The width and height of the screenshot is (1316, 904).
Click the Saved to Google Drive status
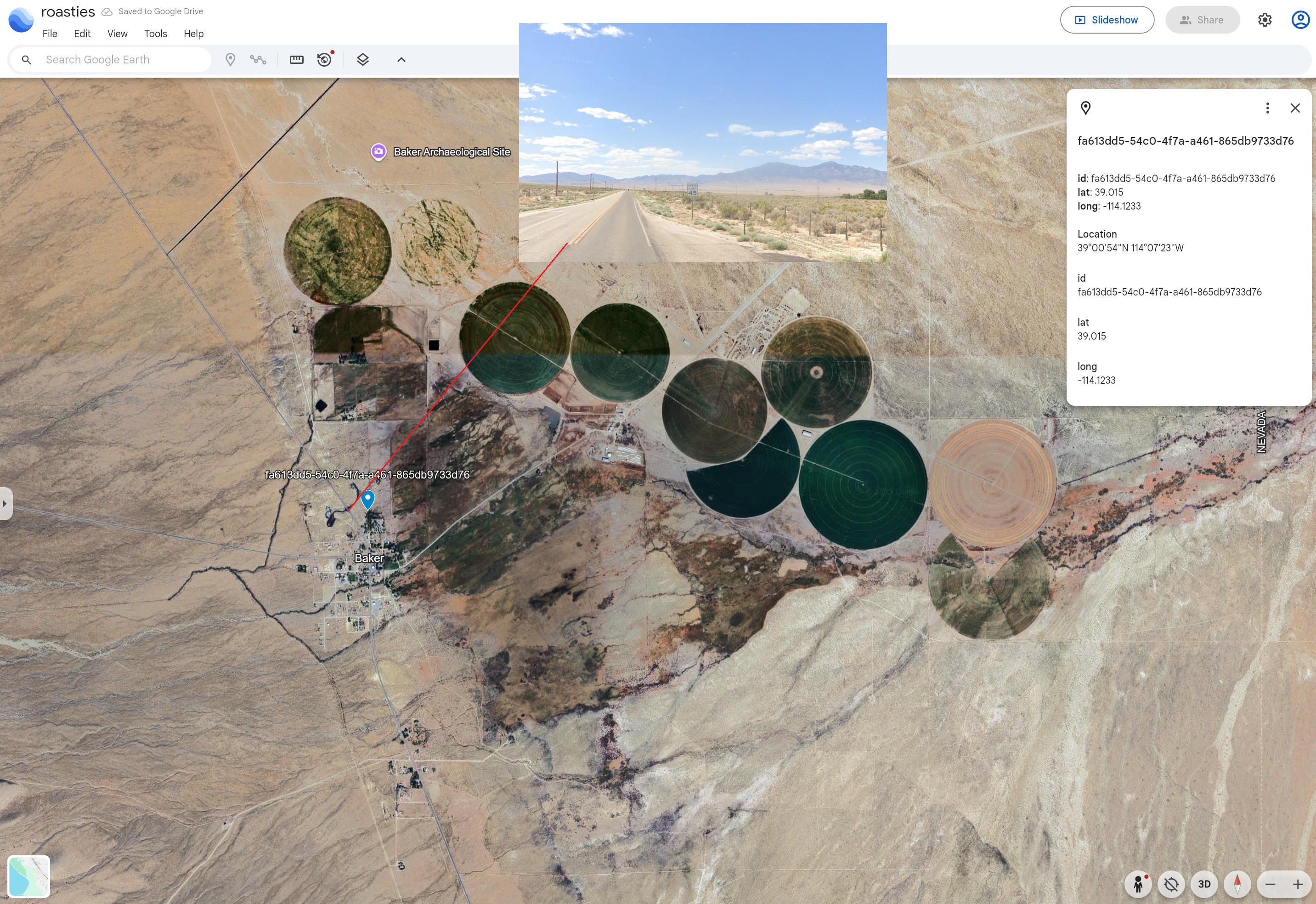click(152, 11)
